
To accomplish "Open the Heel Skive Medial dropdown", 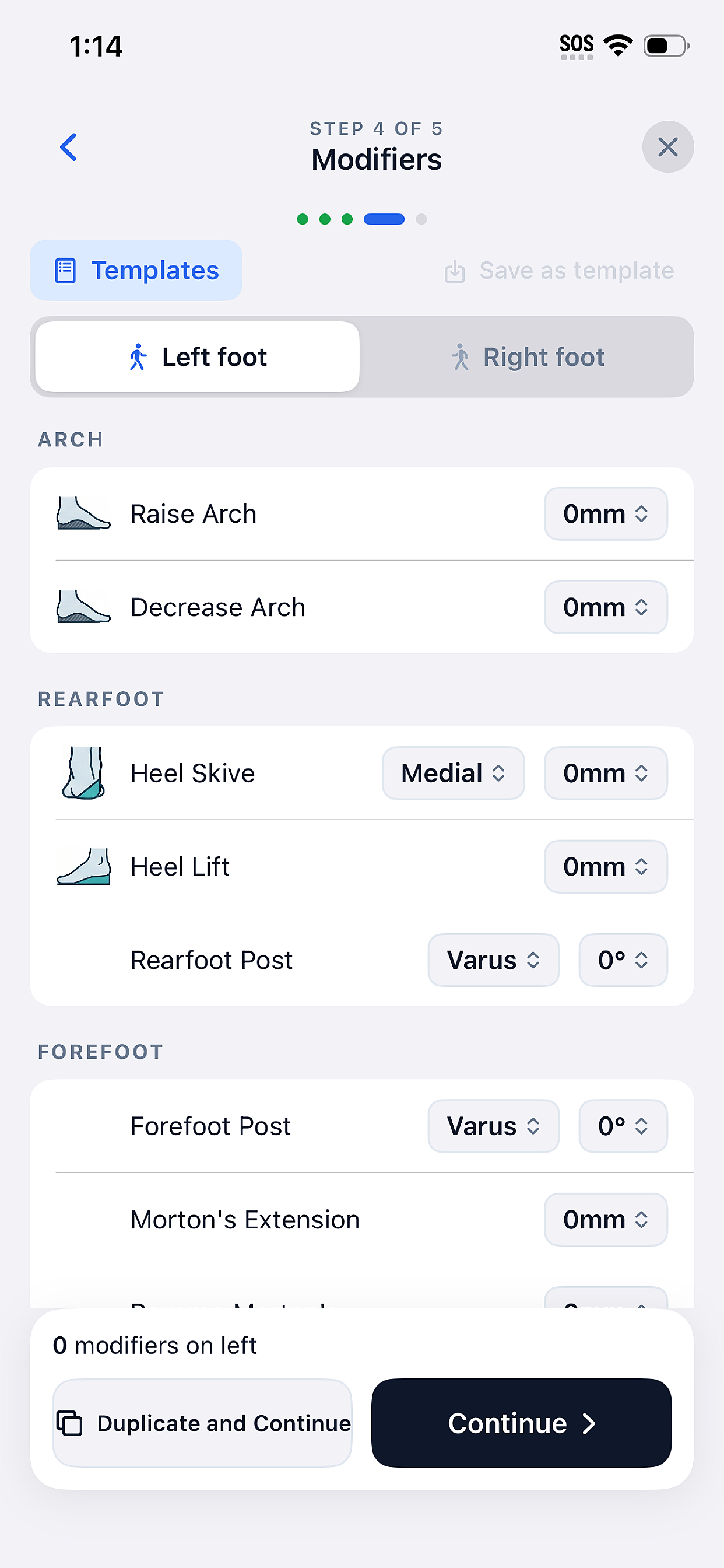I will point(454,773).
